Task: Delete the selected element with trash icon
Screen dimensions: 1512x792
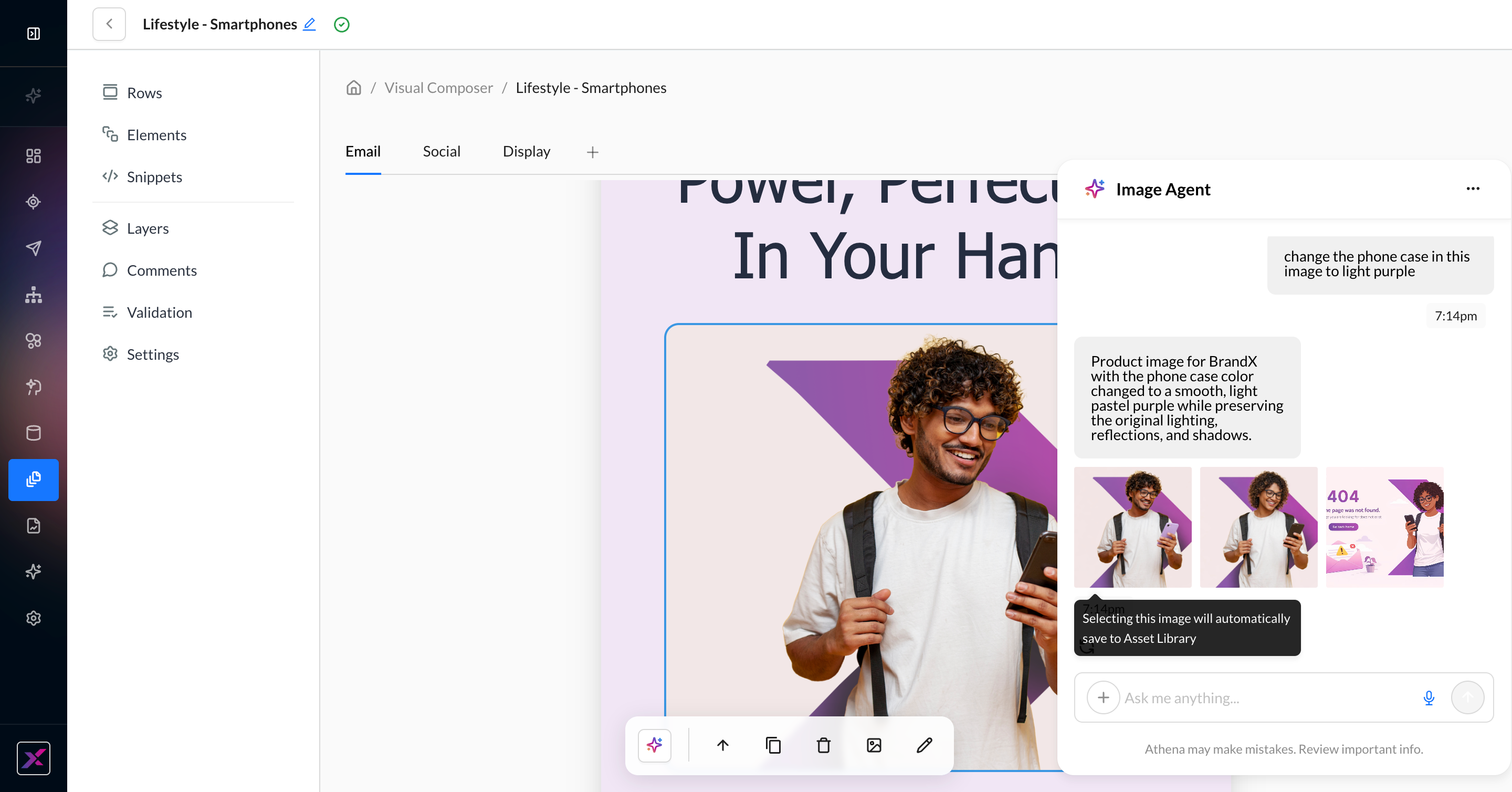Action: point(824,746)
